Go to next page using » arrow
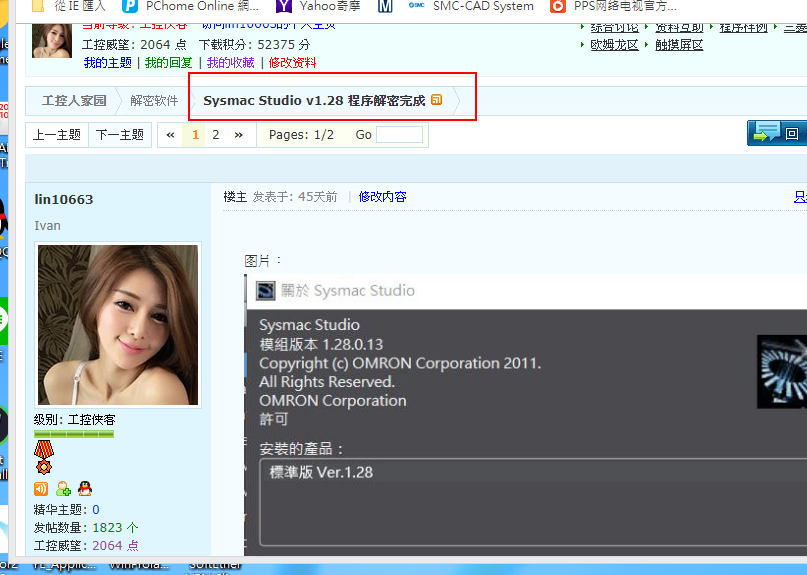 [x=238, y=134]
